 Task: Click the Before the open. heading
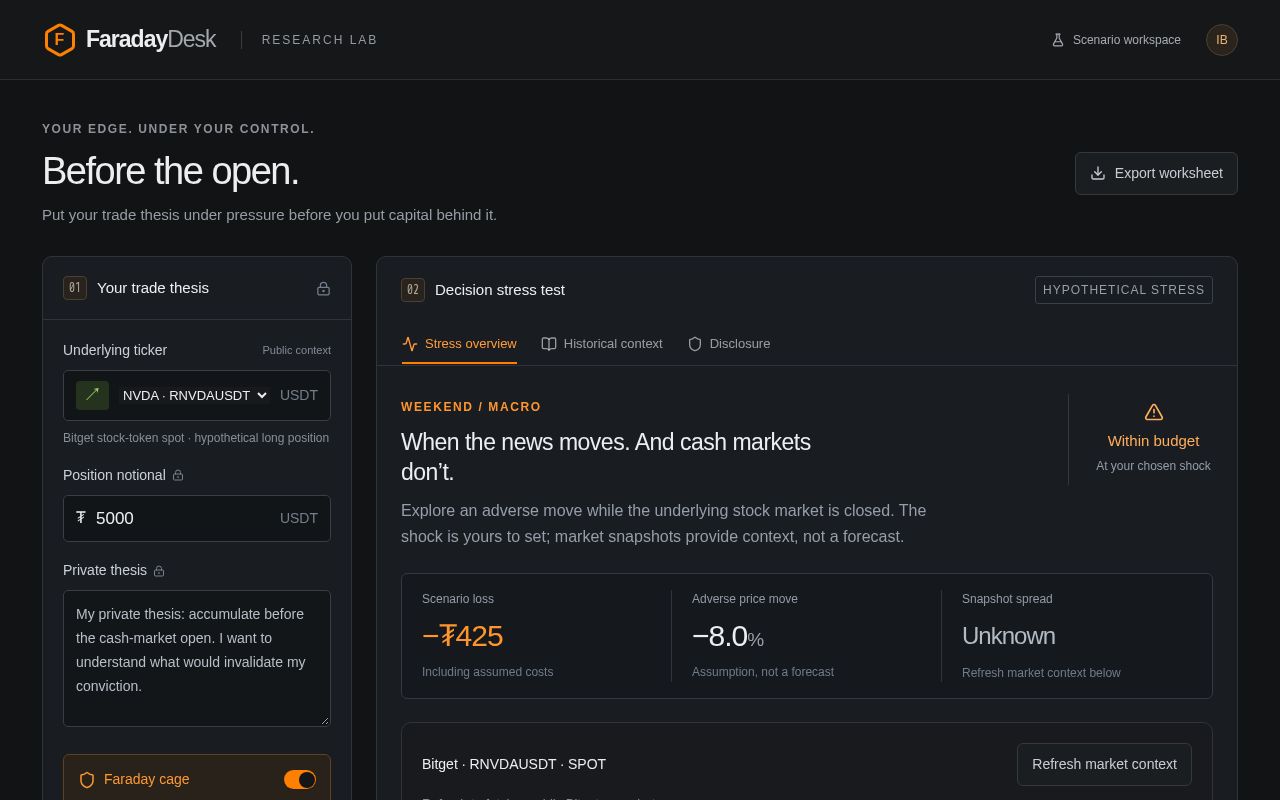[171, 171]
